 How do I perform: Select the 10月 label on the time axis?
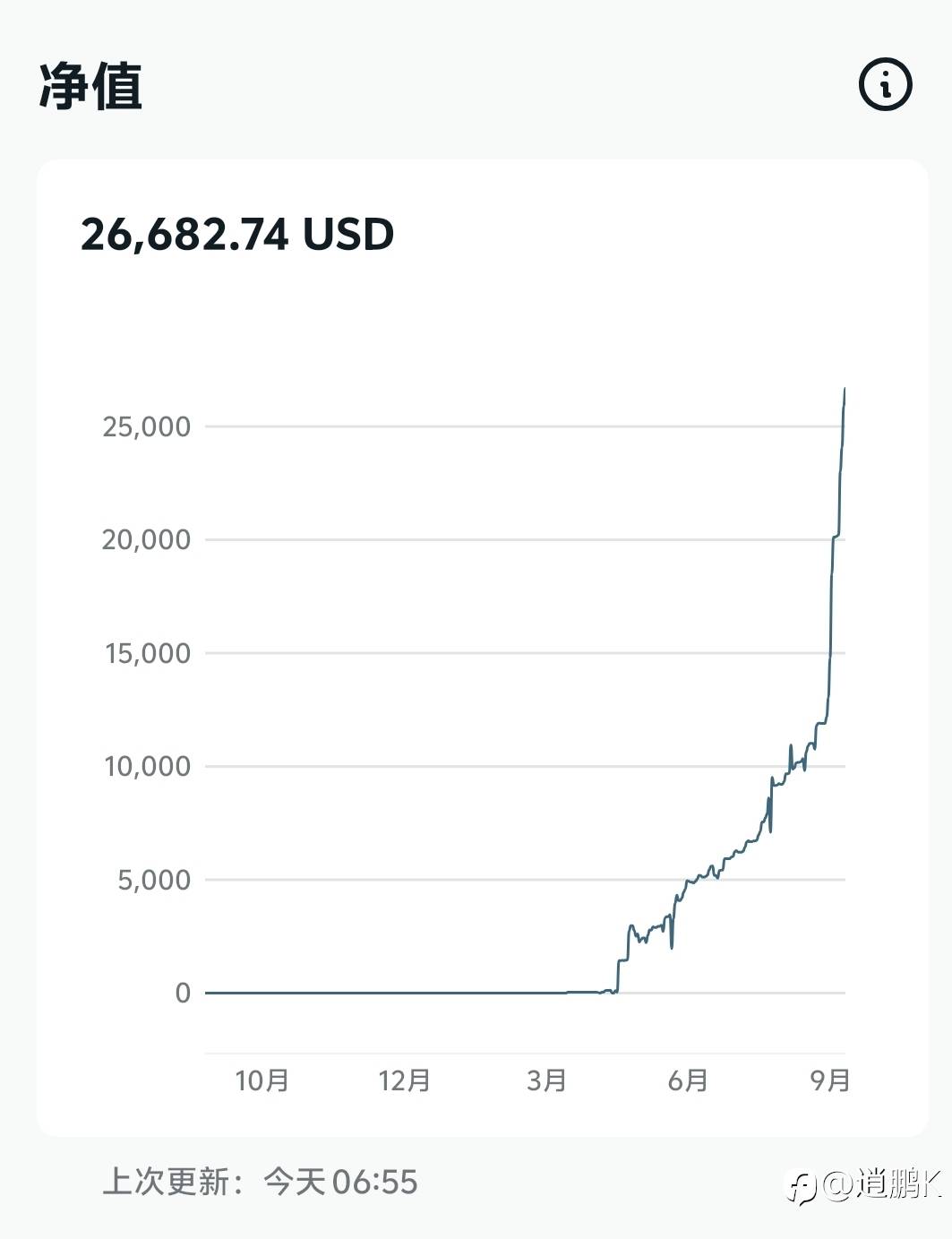262,1080
